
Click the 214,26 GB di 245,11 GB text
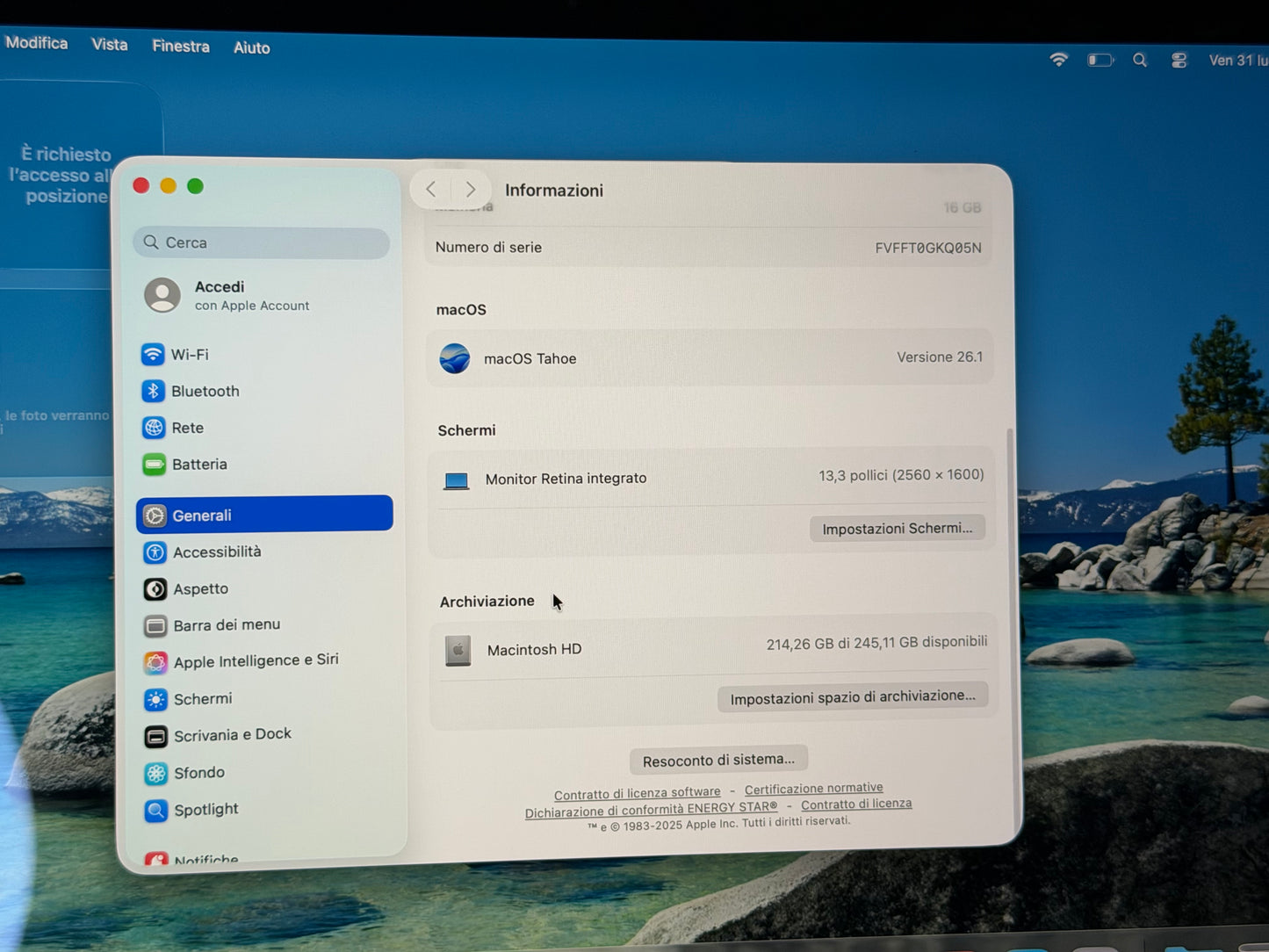[876, 643]
